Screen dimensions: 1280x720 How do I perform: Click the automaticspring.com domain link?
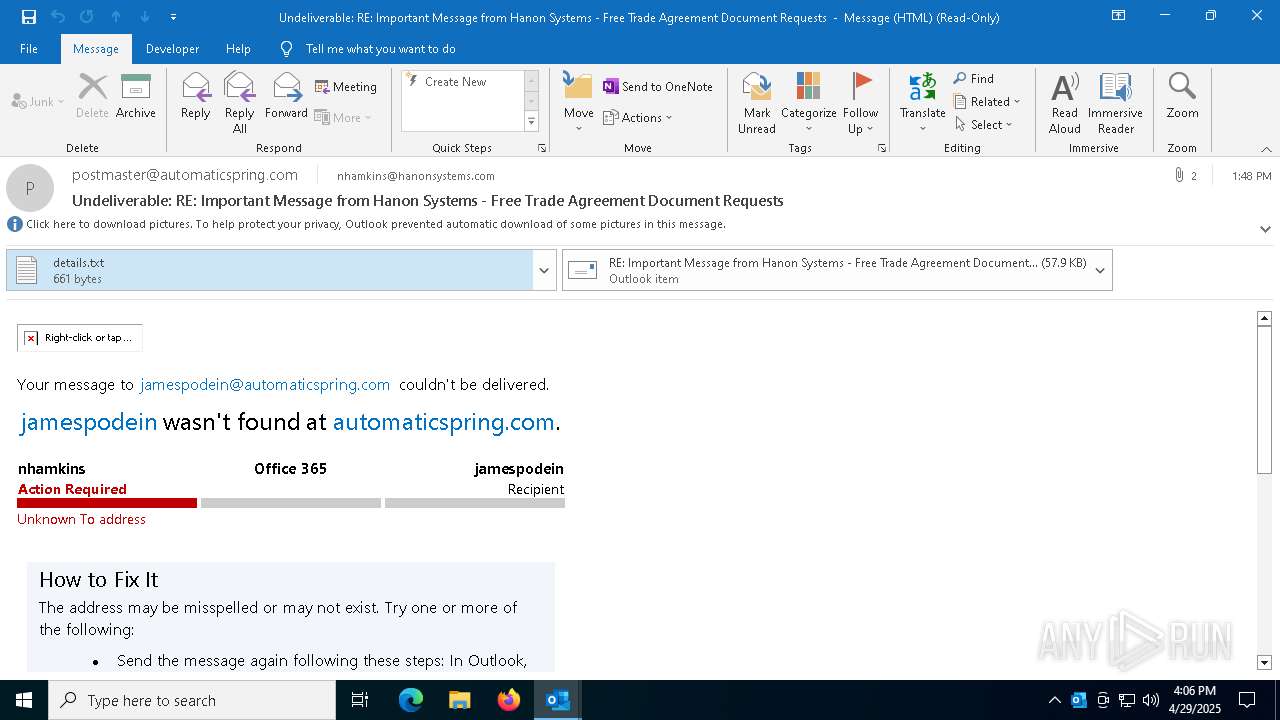click(443, 422)
